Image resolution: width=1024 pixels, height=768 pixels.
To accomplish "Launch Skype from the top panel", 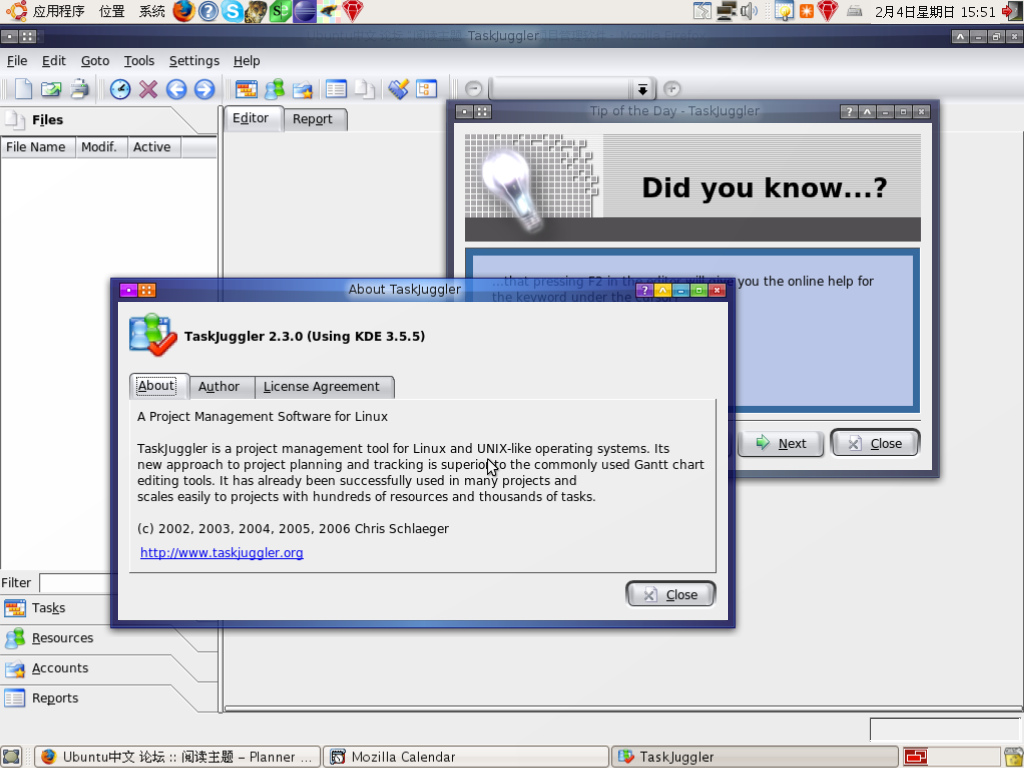I will (232, 11).
